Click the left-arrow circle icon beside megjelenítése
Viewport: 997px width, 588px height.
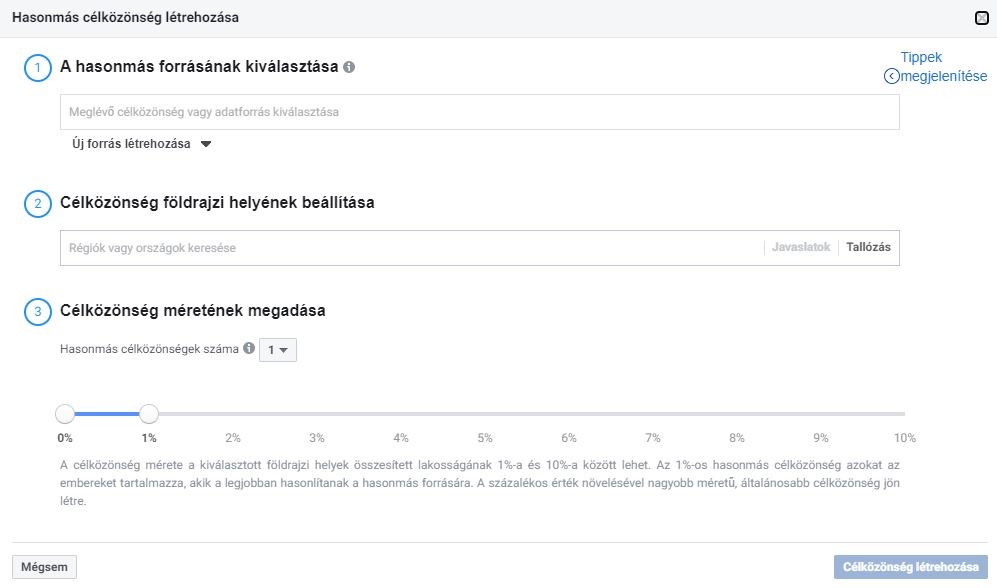point(891,76)
